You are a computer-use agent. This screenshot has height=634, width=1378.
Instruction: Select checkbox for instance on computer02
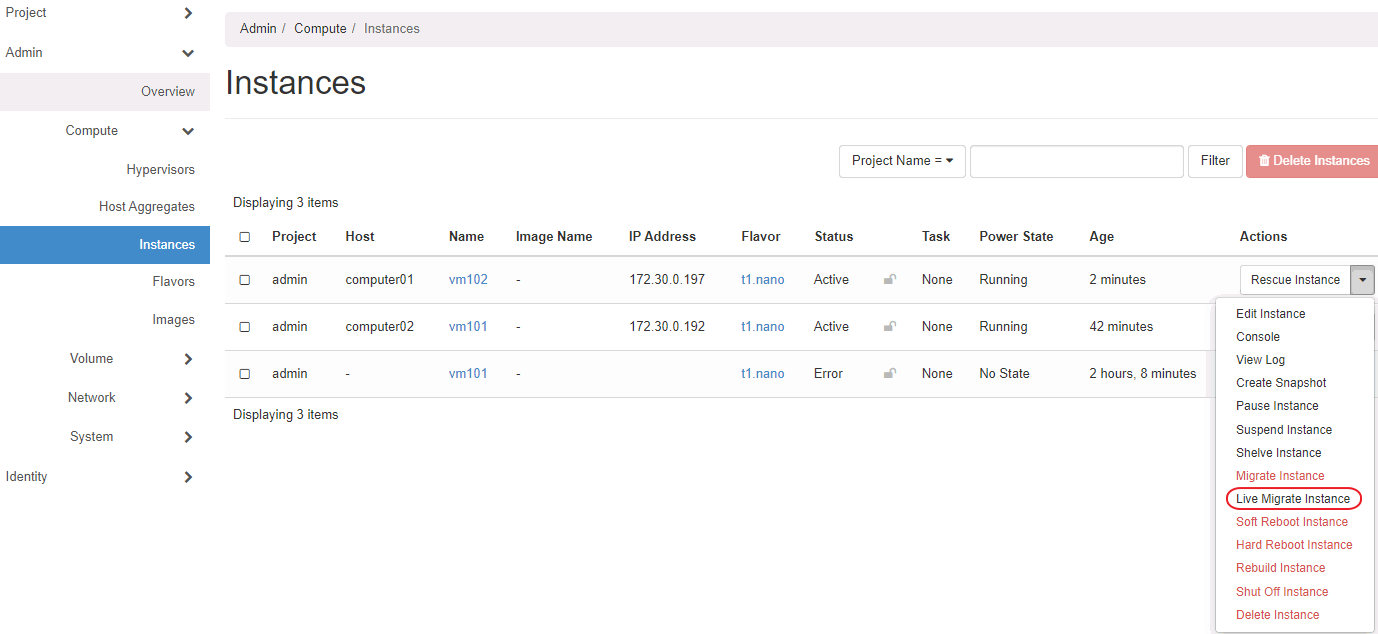(x=245, y=327)
